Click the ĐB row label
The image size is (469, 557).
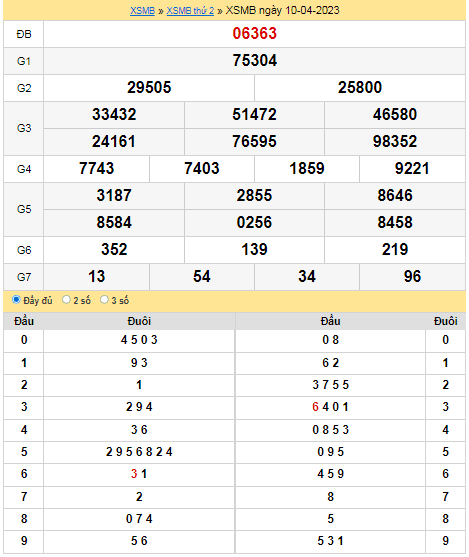pos(24,34)
